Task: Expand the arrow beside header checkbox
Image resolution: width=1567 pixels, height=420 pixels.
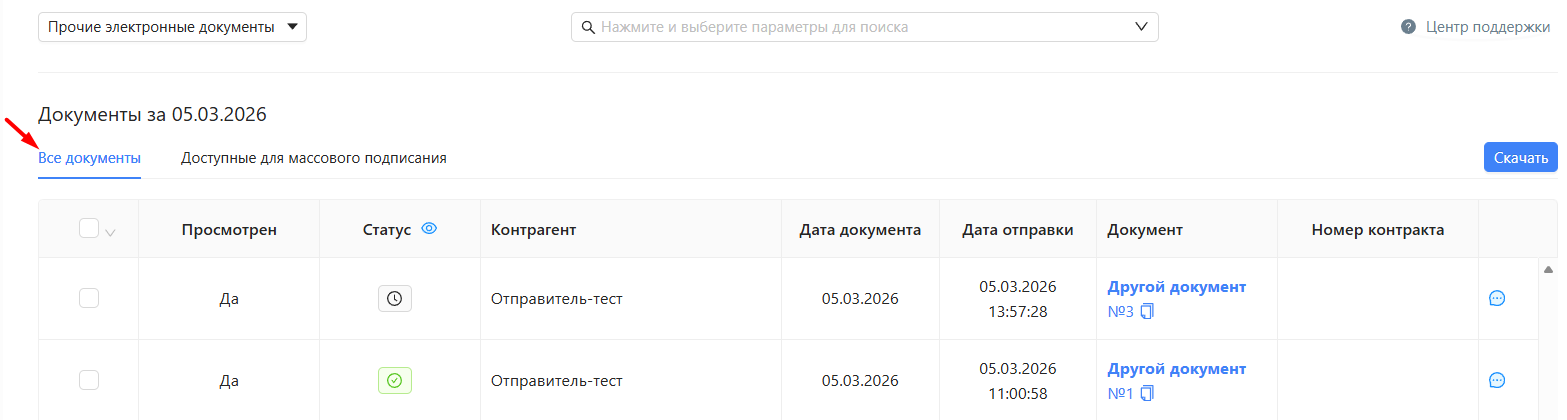Action: [x=110, y=233]
